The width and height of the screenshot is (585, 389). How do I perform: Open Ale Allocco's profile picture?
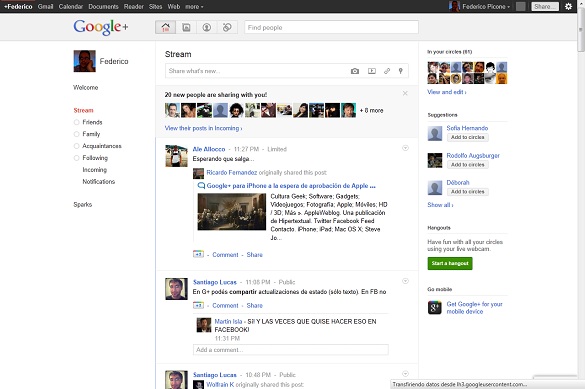click(x=176, y=156)
